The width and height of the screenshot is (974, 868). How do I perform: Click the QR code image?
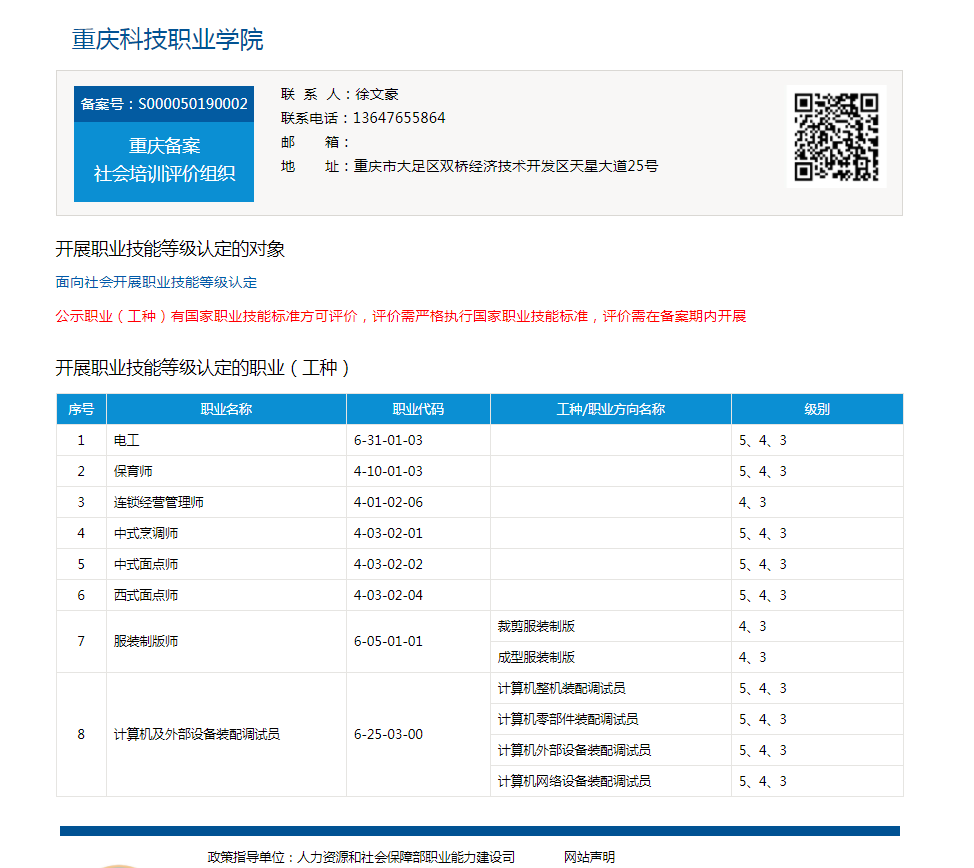(x=836, y=137)
